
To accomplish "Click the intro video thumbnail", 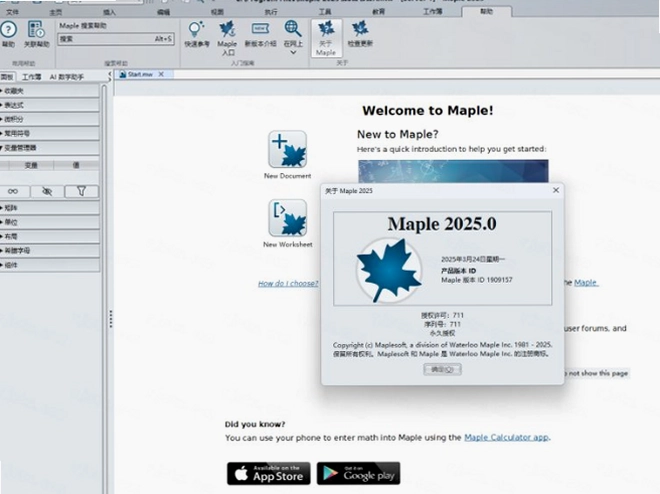I will pyautogui.click(x=453, y=171).
